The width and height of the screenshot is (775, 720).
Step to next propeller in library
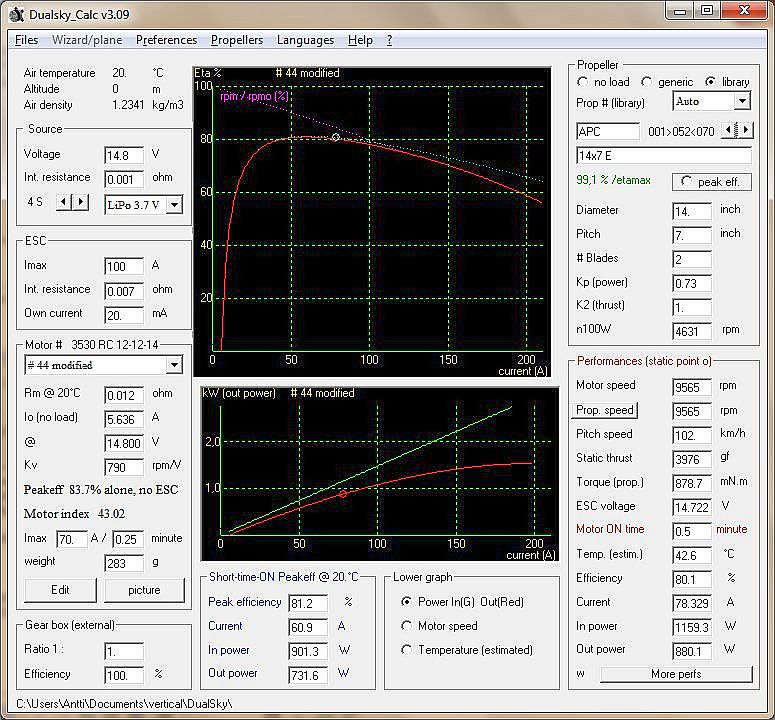[744, 131]
